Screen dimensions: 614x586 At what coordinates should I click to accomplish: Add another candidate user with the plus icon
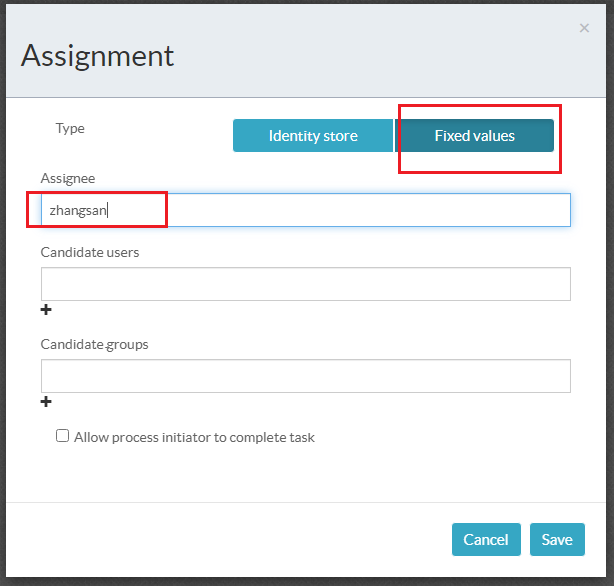pyautogui.click(x=45, y=310)
